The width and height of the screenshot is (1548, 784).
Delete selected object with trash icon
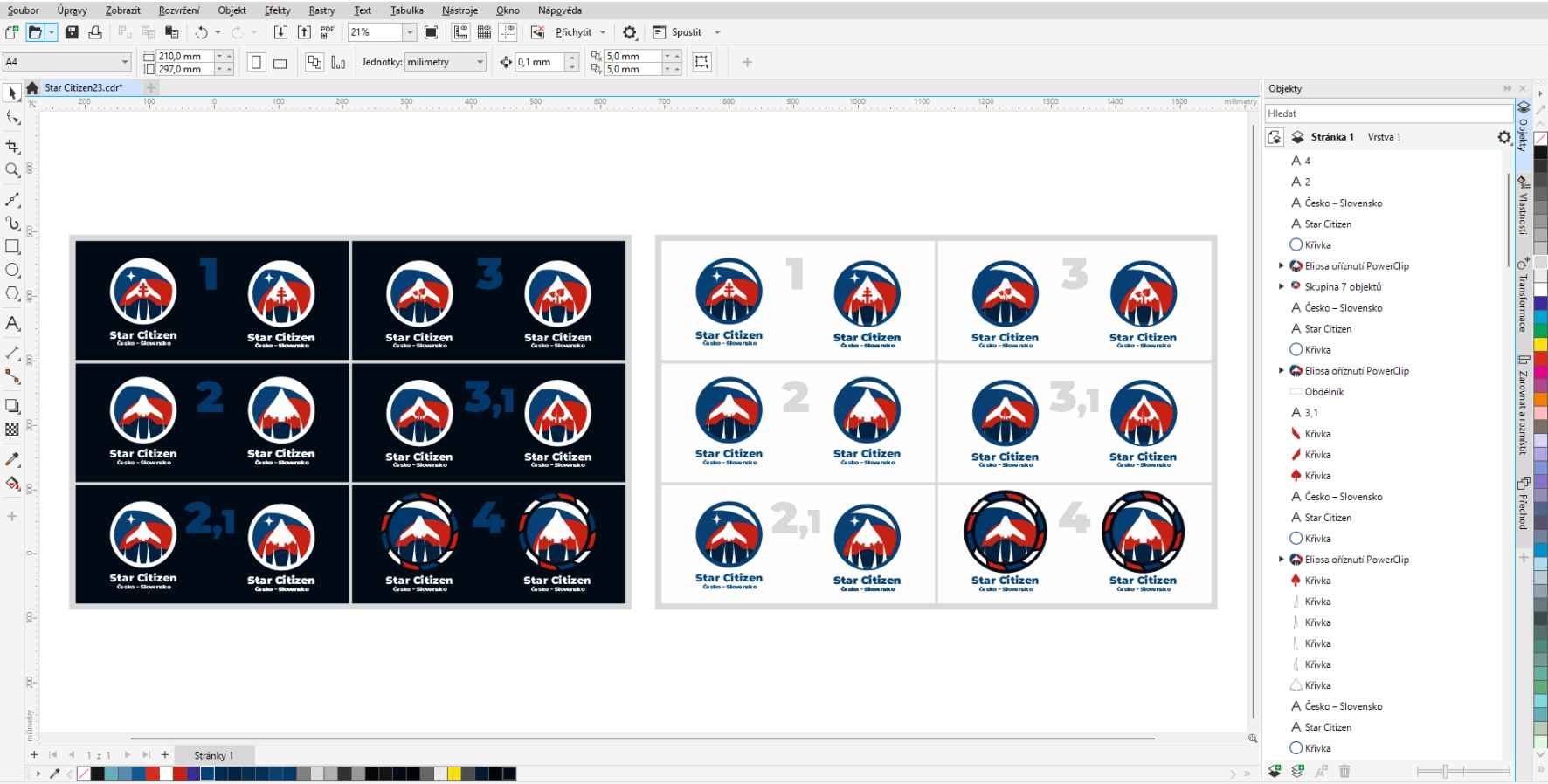coord(1344,771)
